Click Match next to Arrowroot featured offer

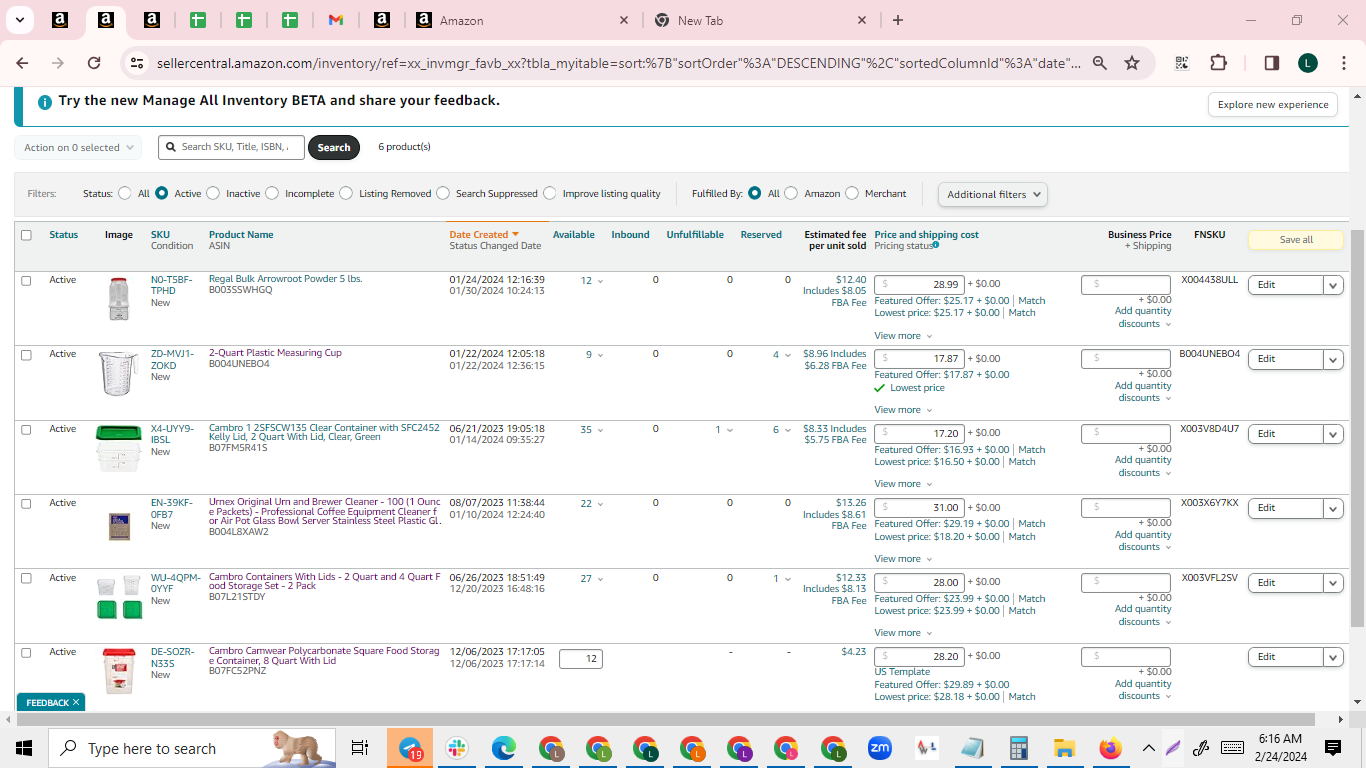click(1032, 300)
